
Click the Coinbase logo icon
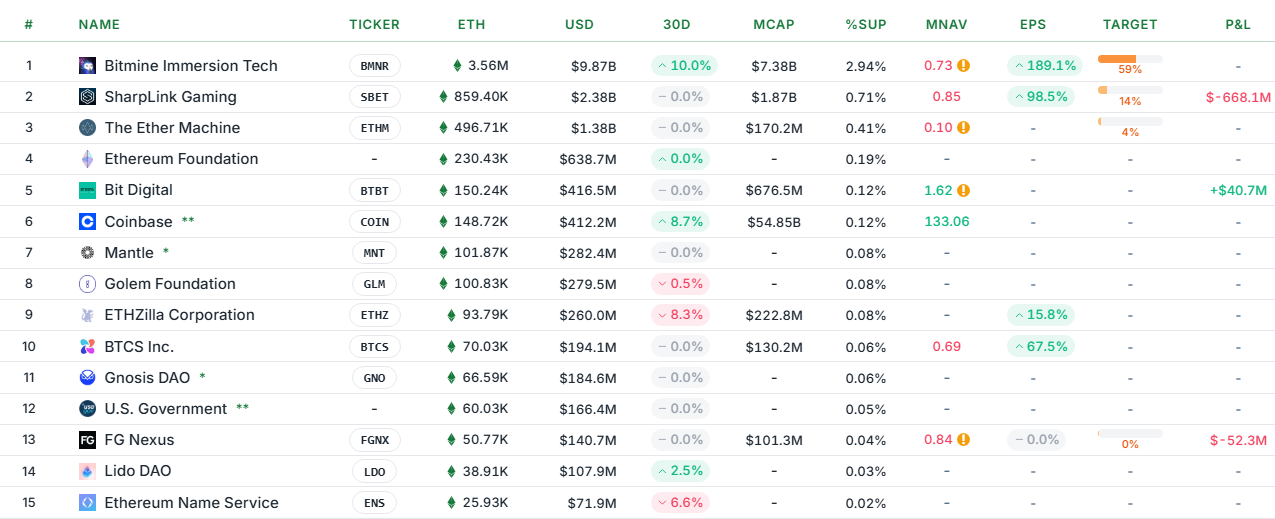(87, 221)
